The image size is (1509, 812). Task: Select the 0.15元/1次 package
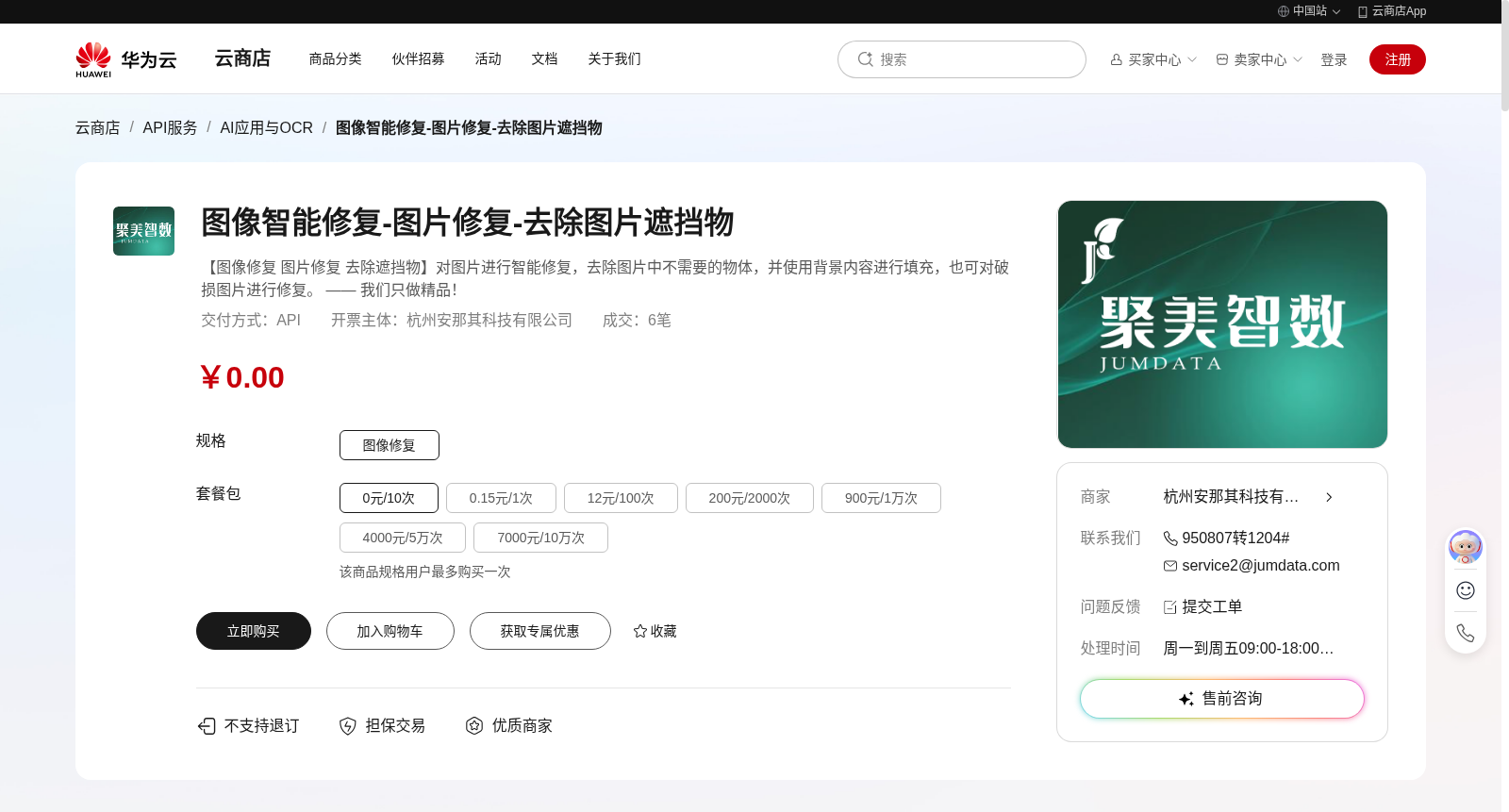pyautogui.click(x=501, y=498)
